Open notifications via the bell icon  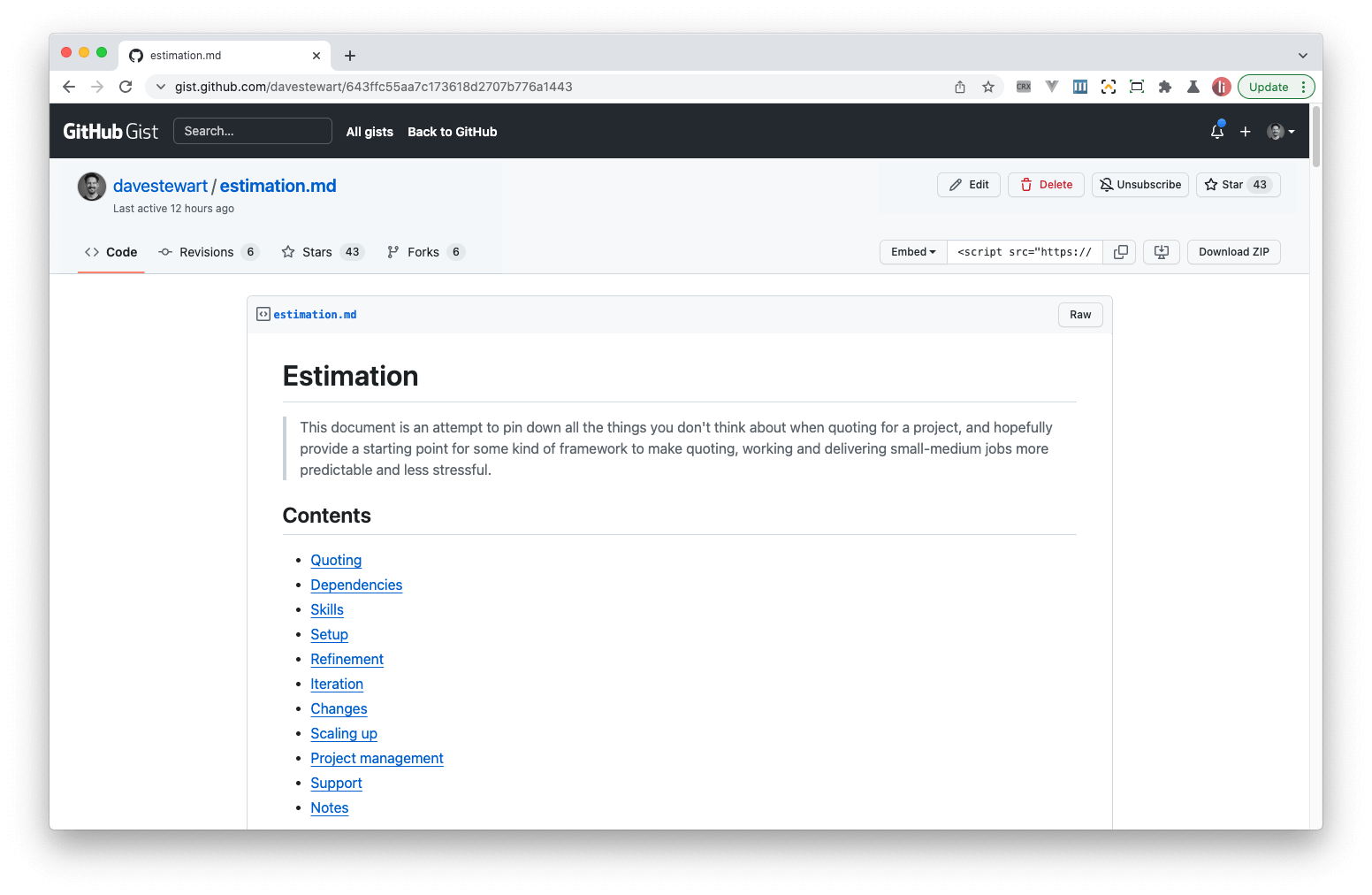click(1216, 131)
